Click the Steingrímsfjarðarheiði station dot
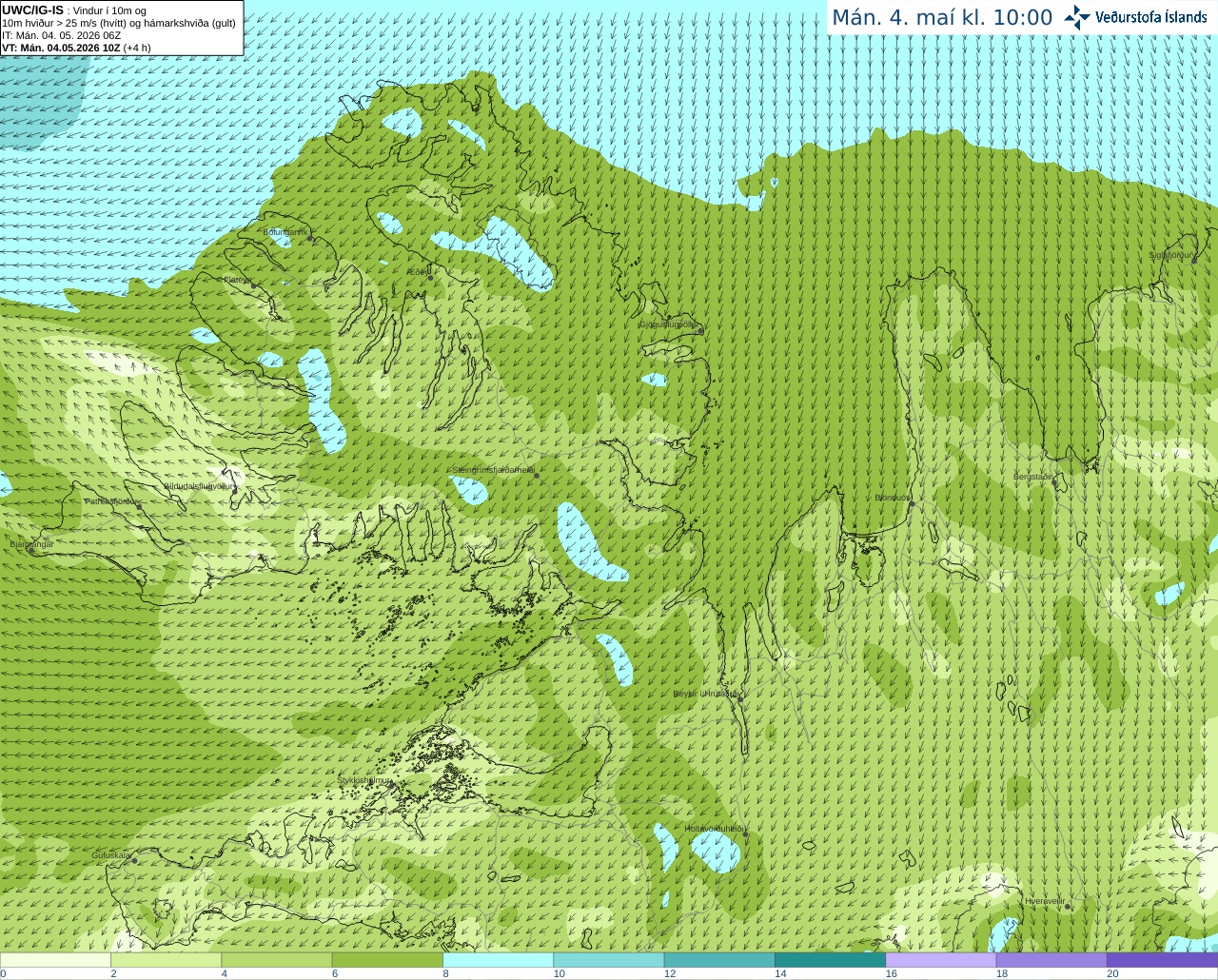Screen dimensions: 1218x980 pos(537,475)
